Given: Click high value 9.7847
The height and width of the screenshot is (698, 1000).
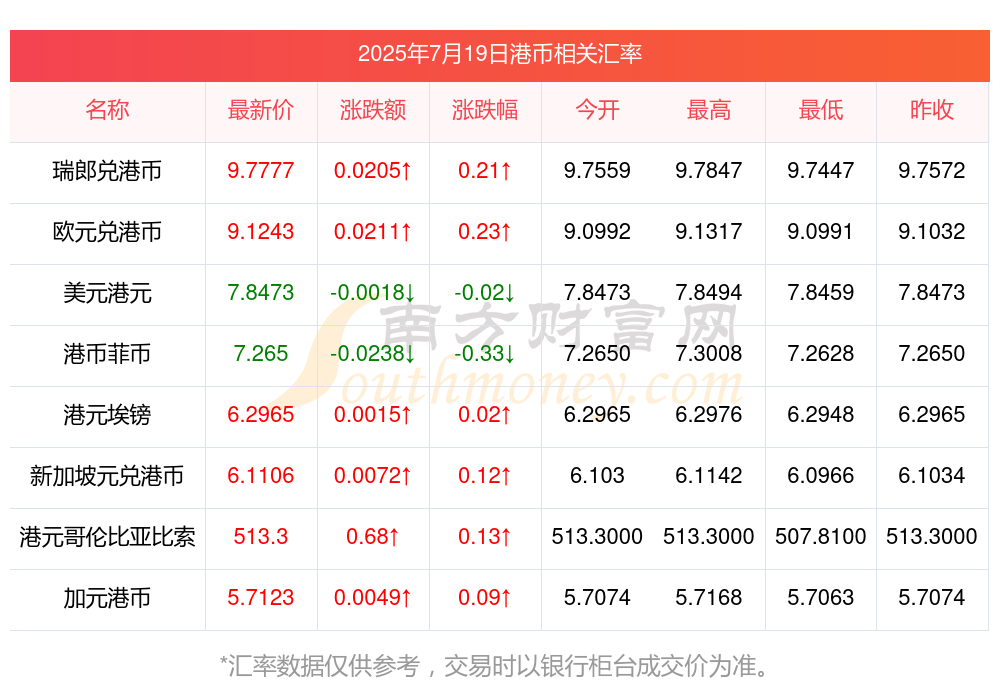Looking at the screenshot, I should (x=709, y=170).
